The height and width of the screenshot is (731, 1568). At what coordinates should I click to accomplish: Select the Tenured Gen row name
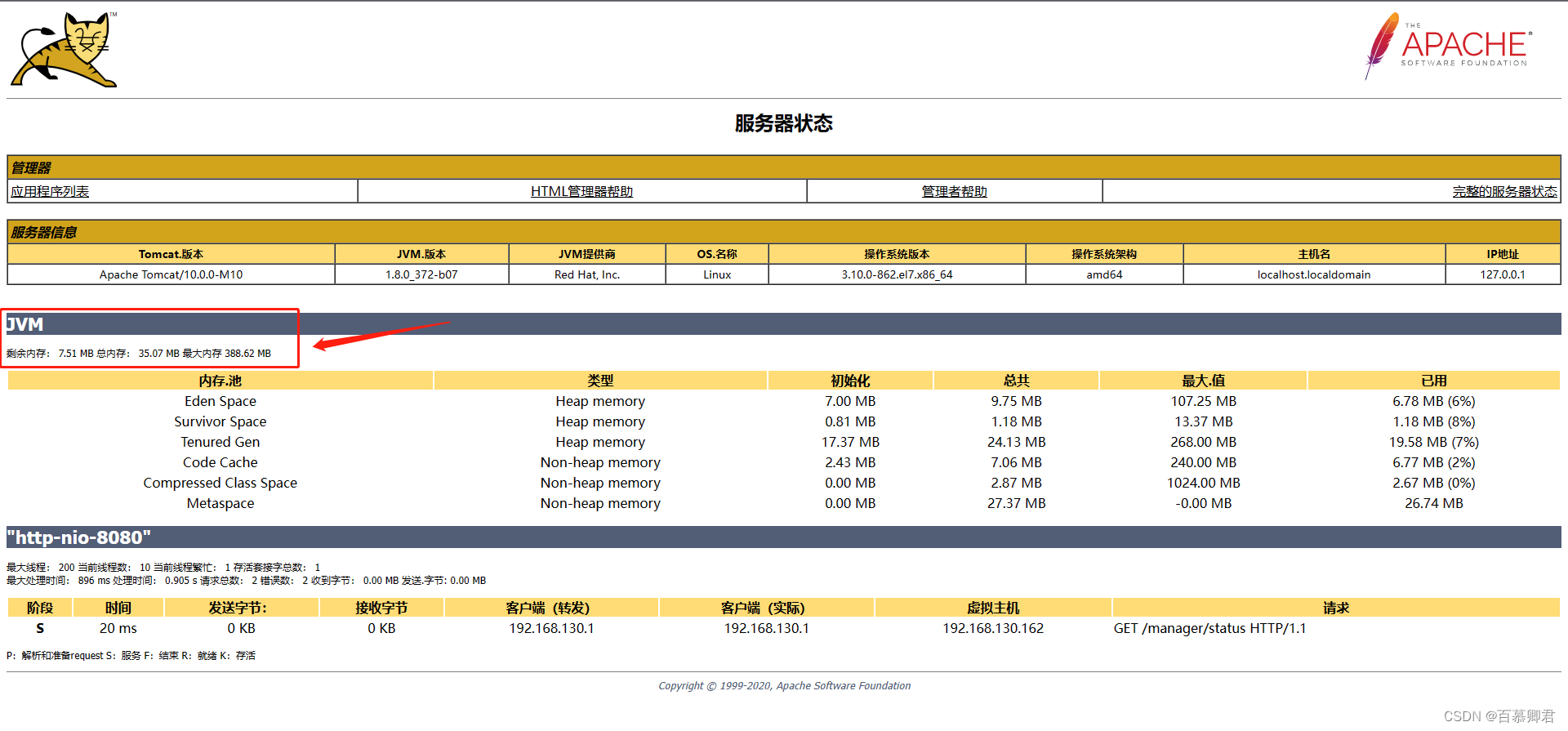pyautogui.click(x=220, y=442)
